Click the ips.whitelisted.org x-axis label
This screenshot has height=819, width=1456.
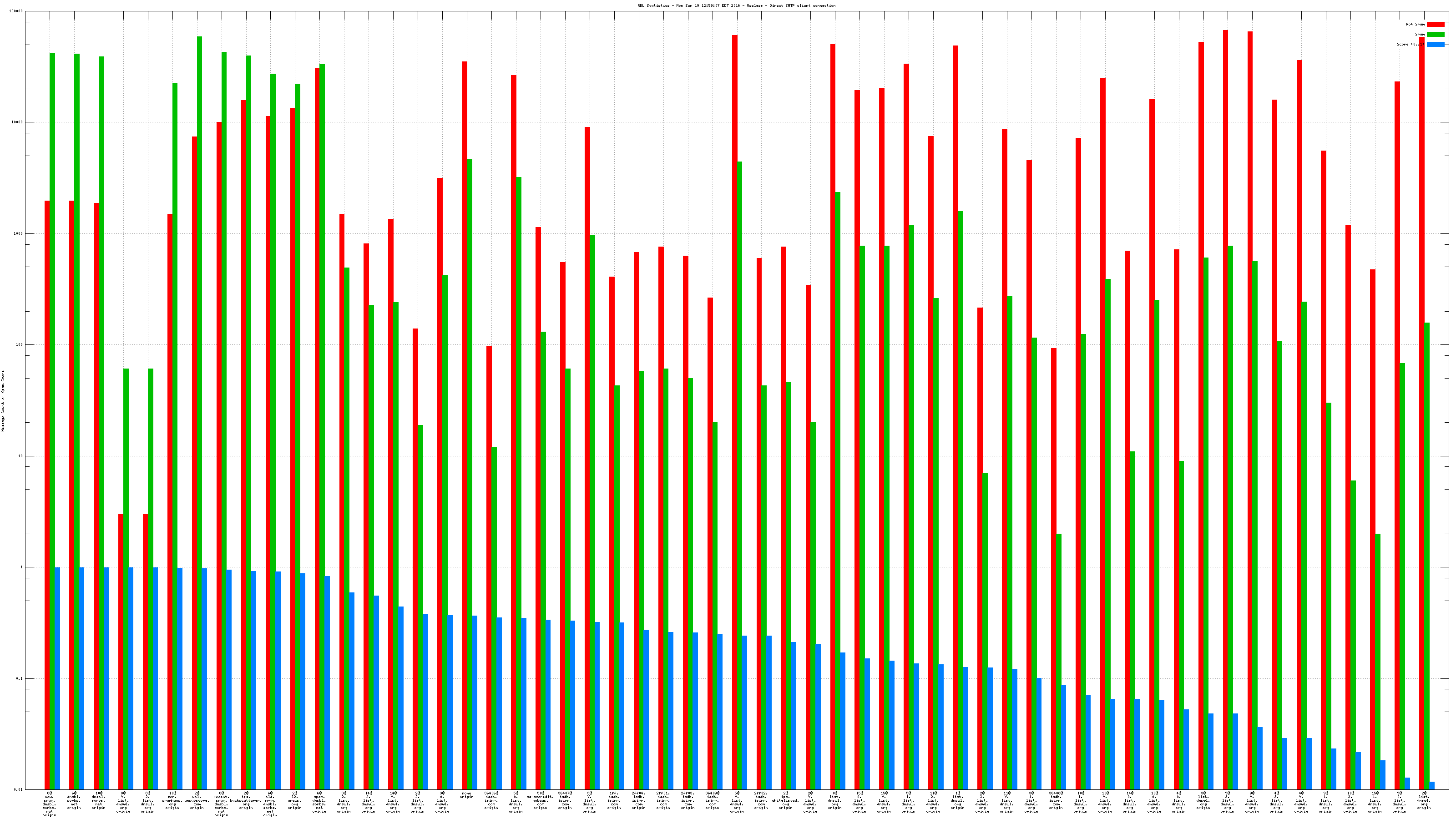pyautogui.click(x=786, y=801)
